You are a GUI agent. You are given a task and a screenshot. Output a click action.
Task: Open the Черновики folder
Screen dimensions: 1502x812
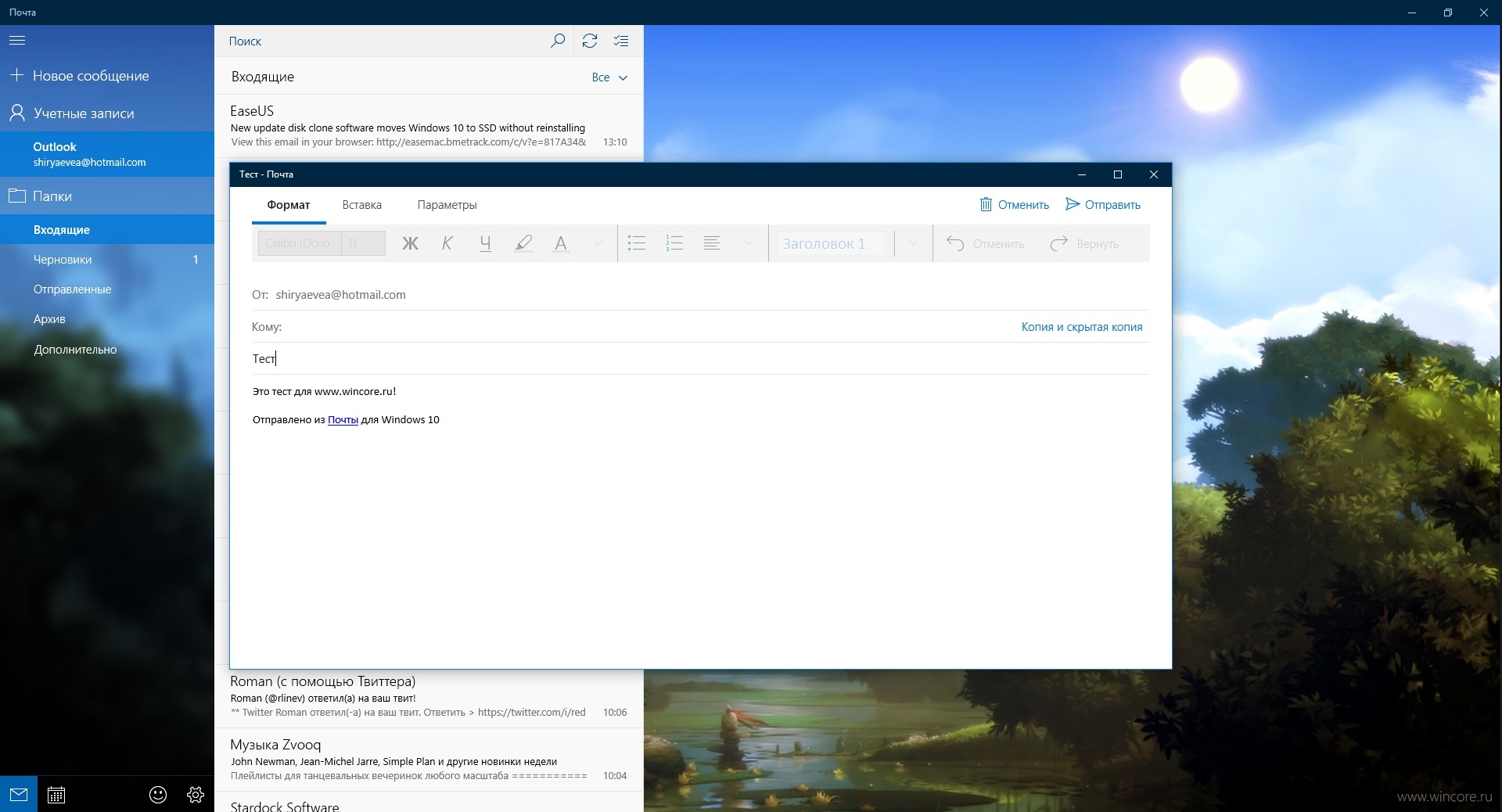(x=107, y=260)
